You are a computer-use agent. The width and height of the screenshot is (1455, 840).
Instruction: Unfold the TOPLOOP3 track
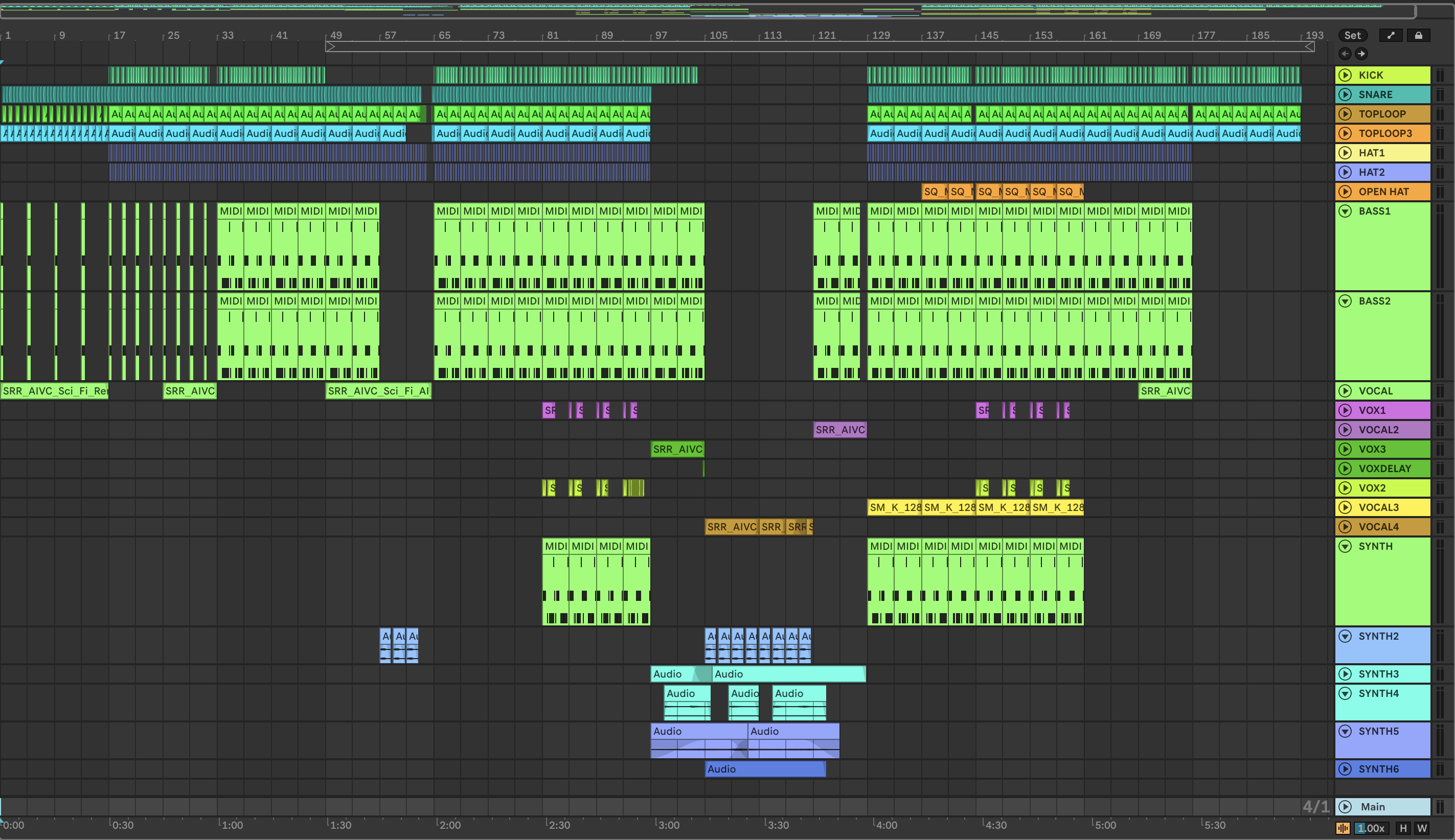click(1345, 133)
